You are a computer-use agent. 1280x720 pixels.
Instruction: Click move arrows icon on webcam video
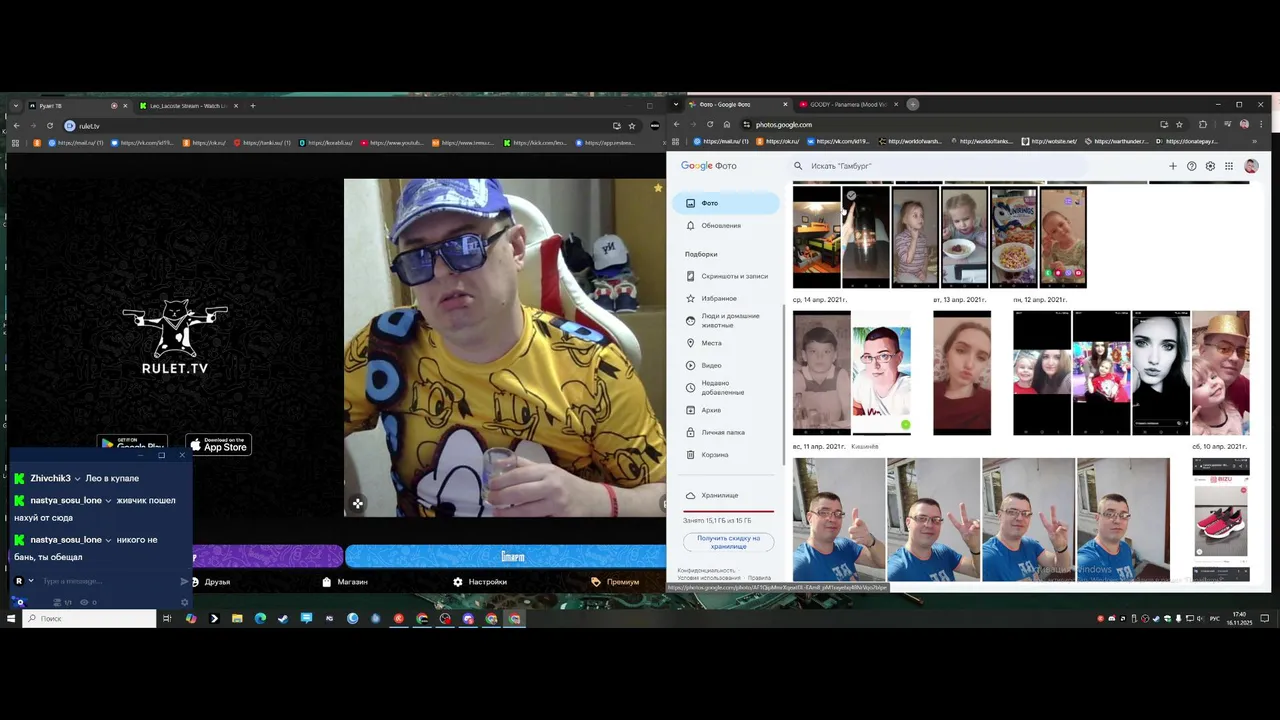358,504
